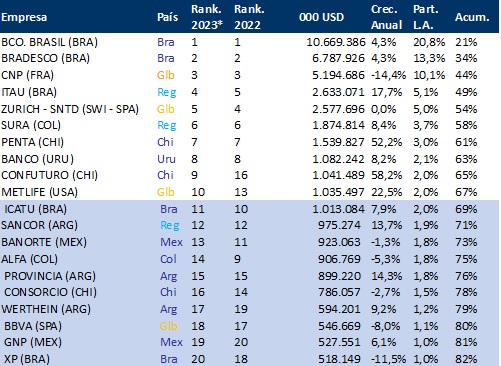This screenshot has width=501, height=366.
Task: Select the CONFUTURO (CHI) value 1.041.489
Action: [x=338, y=175]
